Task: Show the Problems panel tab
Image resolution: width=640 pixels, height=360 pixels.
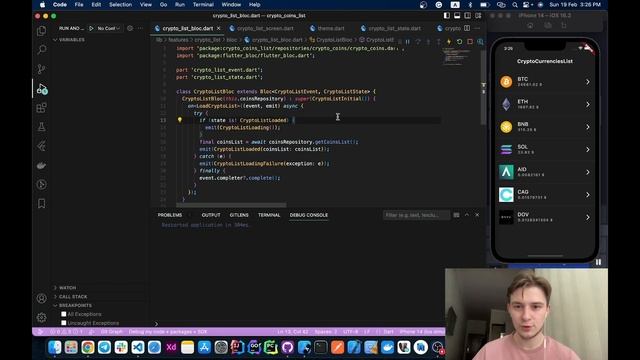Action: pos(170,215)
